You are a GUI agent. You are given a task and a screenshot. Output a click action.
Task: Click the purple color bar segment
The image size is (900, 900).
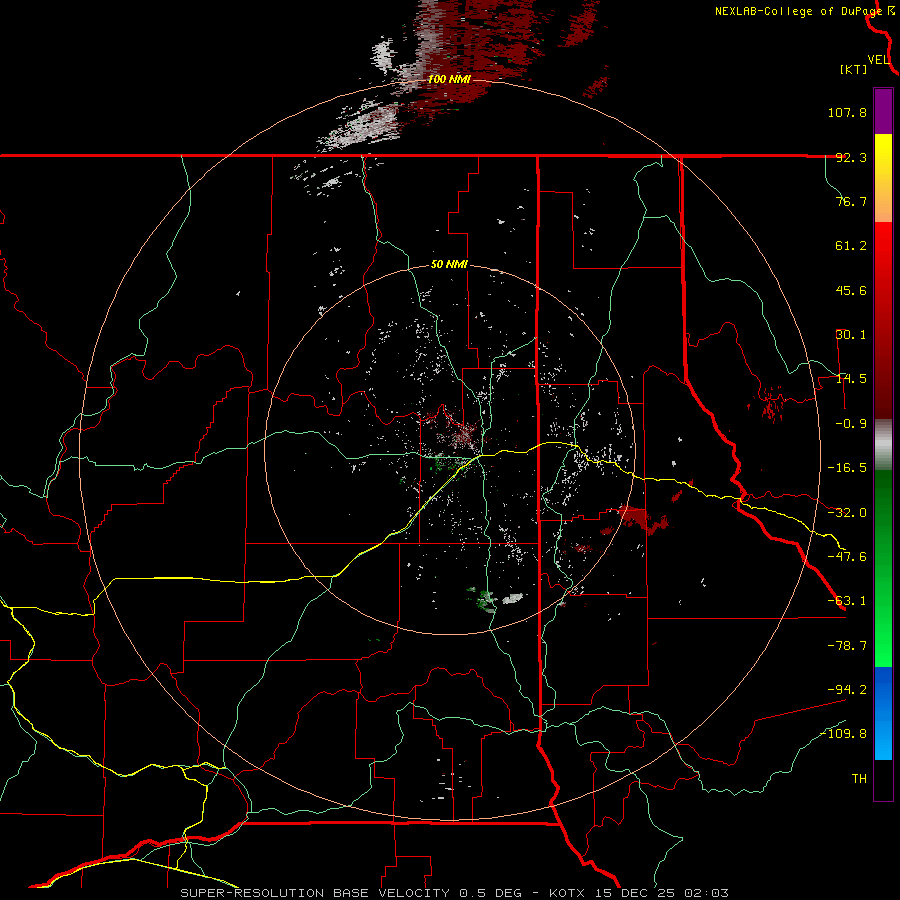883,112
